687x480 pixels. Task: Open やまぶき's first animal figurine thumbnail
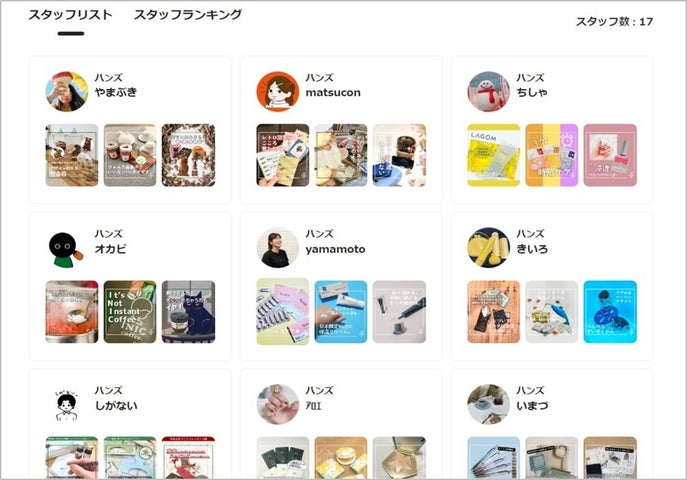pyautogui.click(x=72, y=155)
